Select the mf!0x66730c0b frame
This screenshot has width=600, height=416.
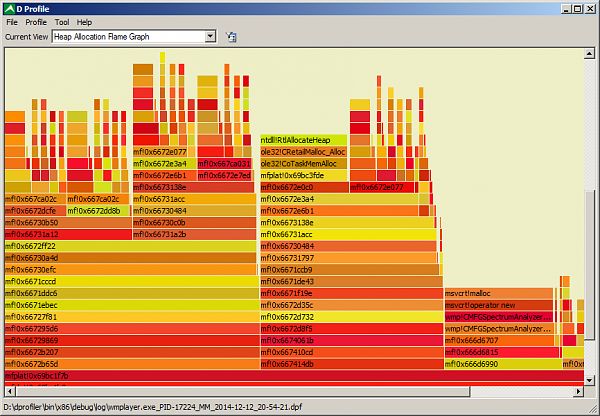coord(194,223)
